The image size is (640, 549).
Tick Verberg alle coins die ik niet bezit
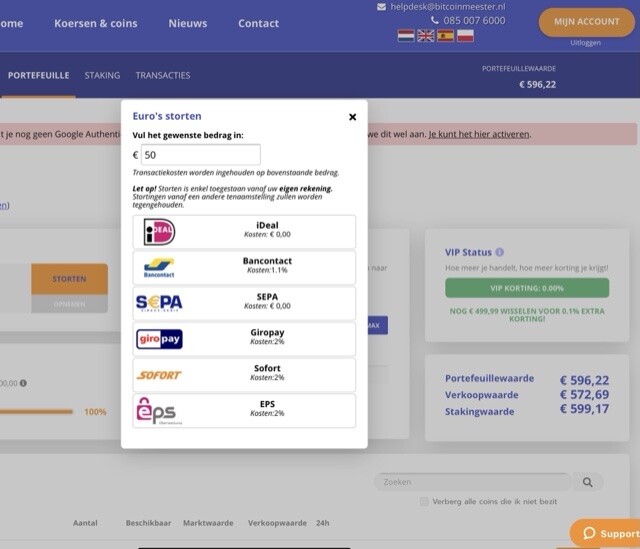coord(424,501)
